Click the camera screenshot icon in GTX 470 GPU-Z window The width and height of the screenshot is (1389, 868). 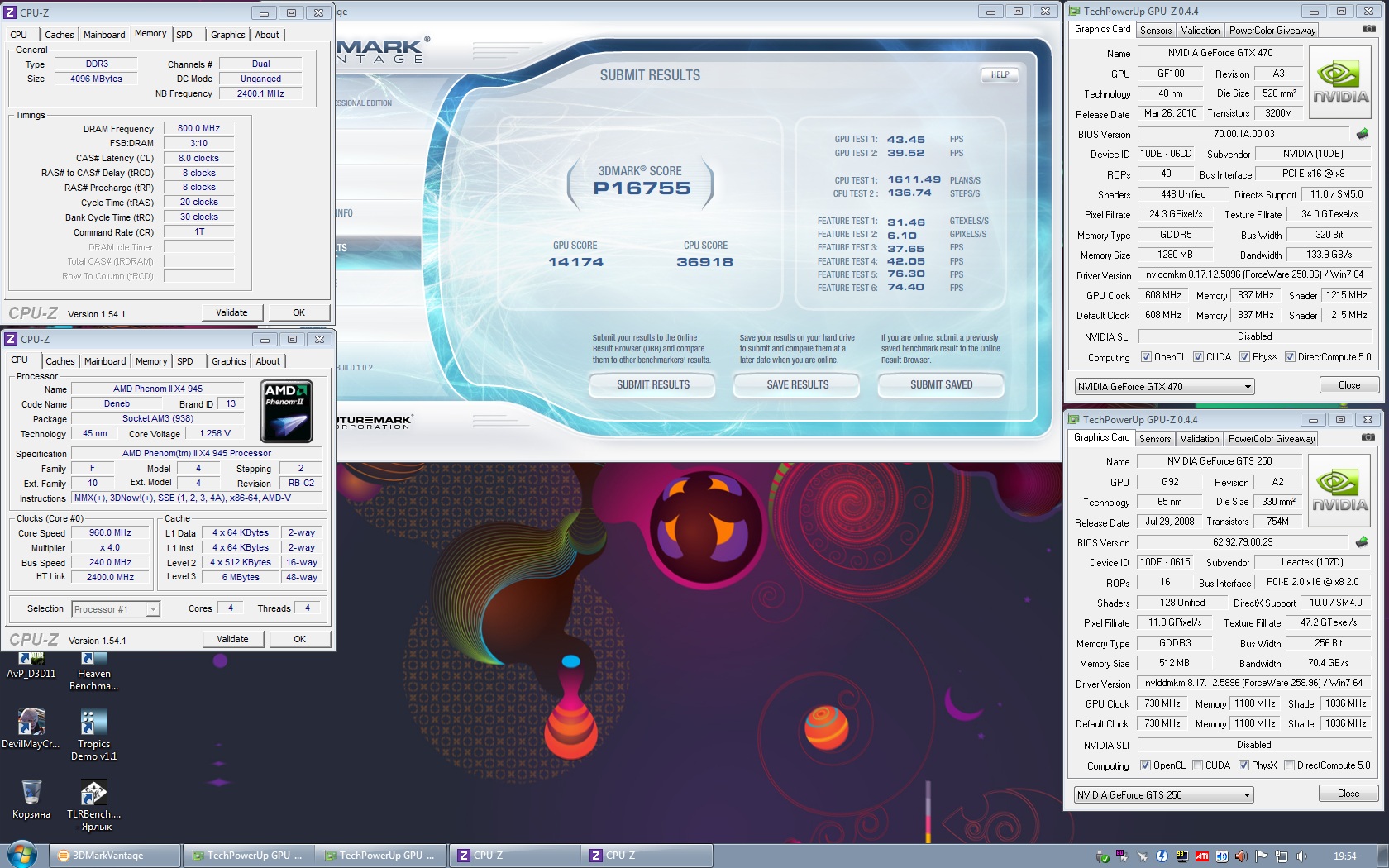(x=1369, y=29)
